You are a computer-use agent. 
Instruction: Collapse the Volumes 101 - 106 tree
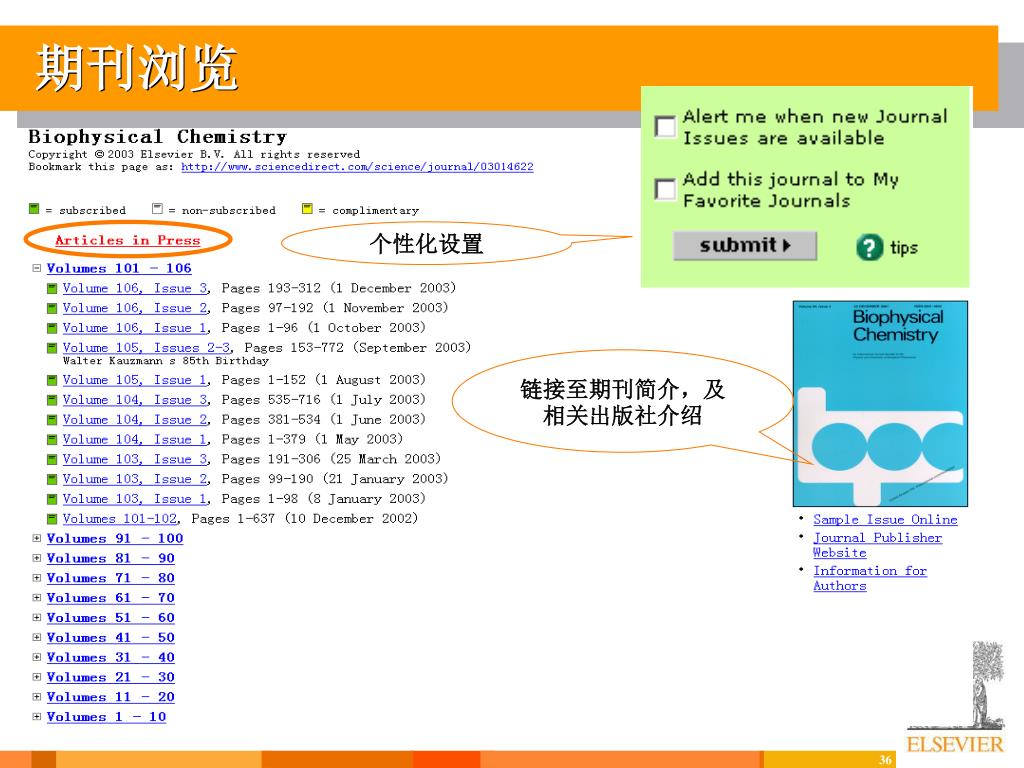click(x=37, y=268)
